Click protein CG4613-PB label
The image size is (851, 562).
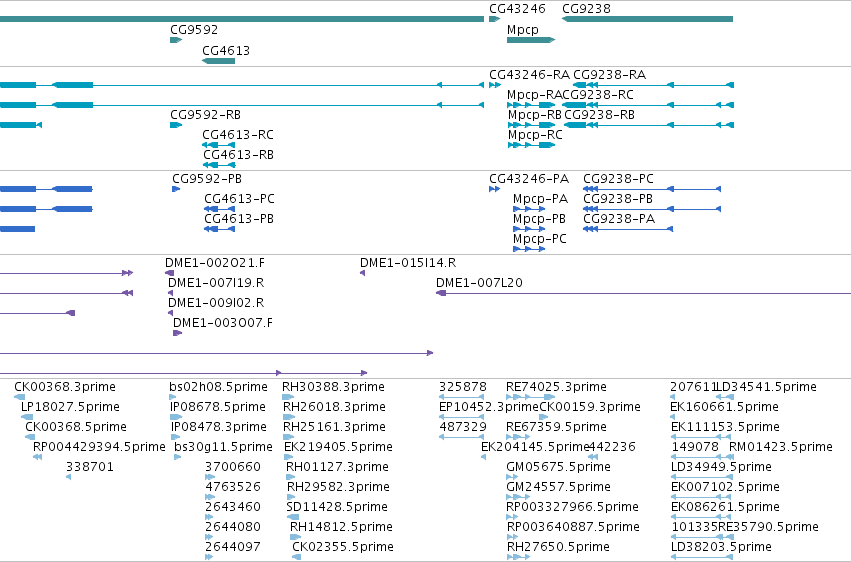click(239, 219)
